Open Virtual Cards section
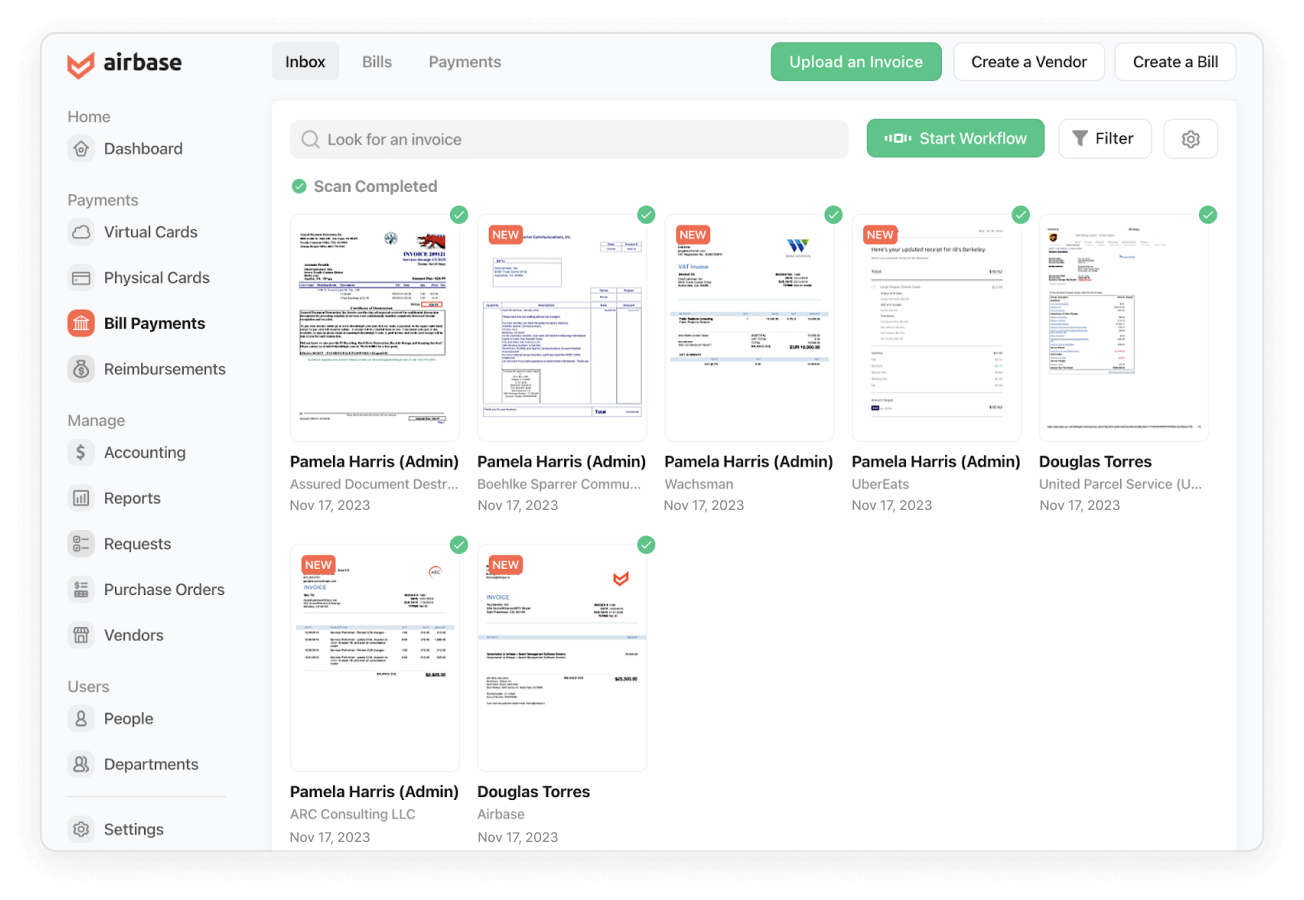 point(150,232)
